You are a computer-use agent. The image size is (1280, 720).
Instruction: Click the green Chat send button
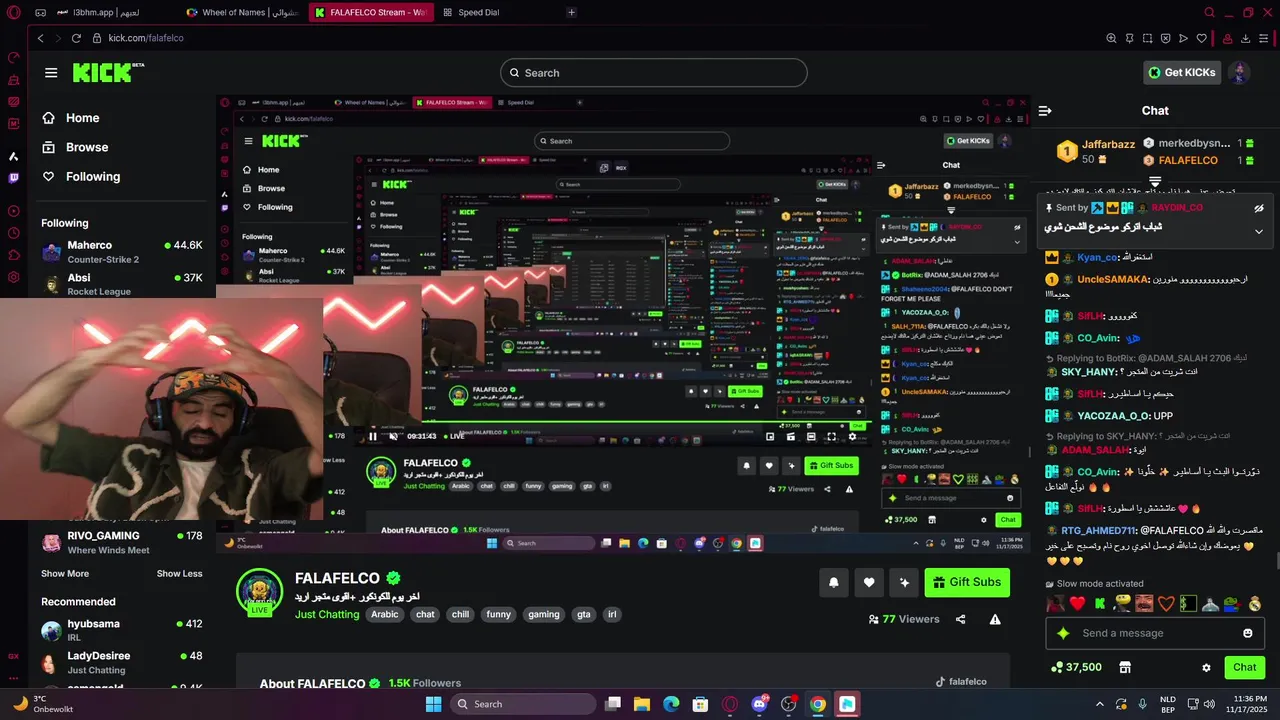click(1245, 667)
